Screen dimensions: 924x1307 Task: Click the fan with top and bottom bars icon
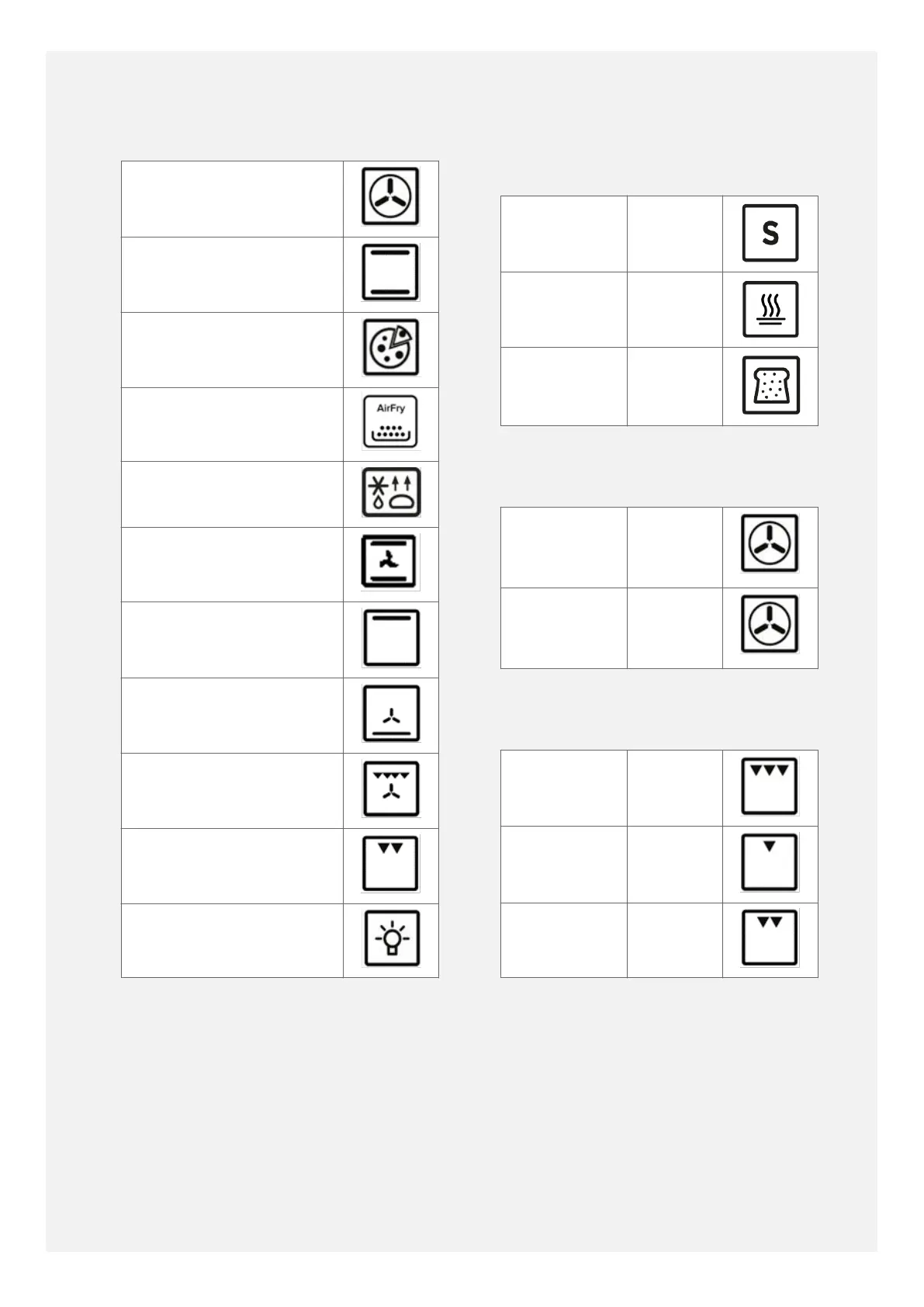pos(389,561)
